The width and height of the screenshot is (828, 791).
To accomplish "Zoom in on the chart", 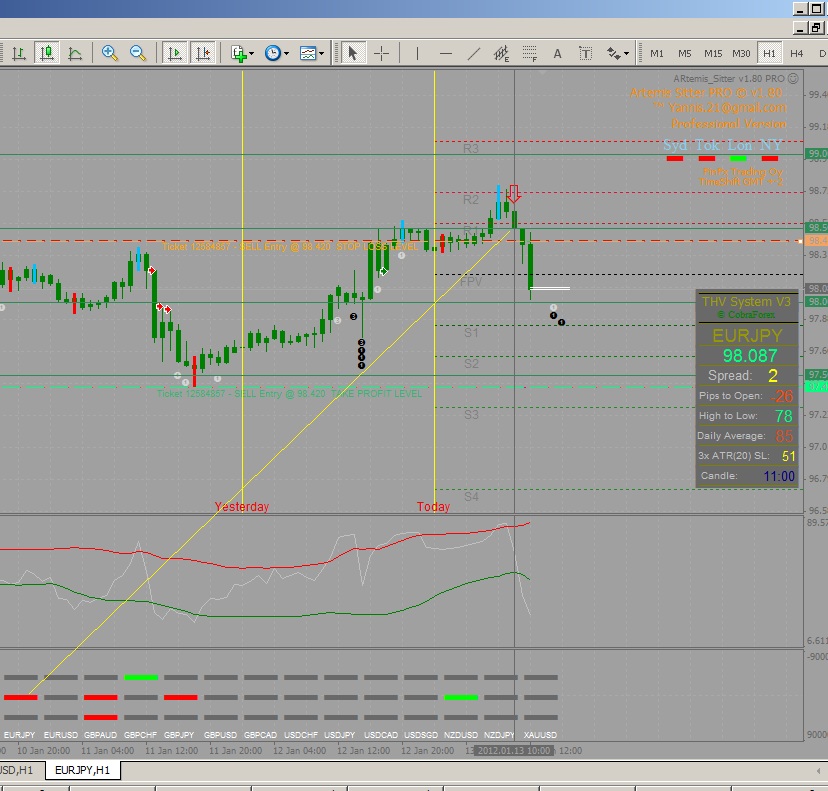I will coord(110,53).
